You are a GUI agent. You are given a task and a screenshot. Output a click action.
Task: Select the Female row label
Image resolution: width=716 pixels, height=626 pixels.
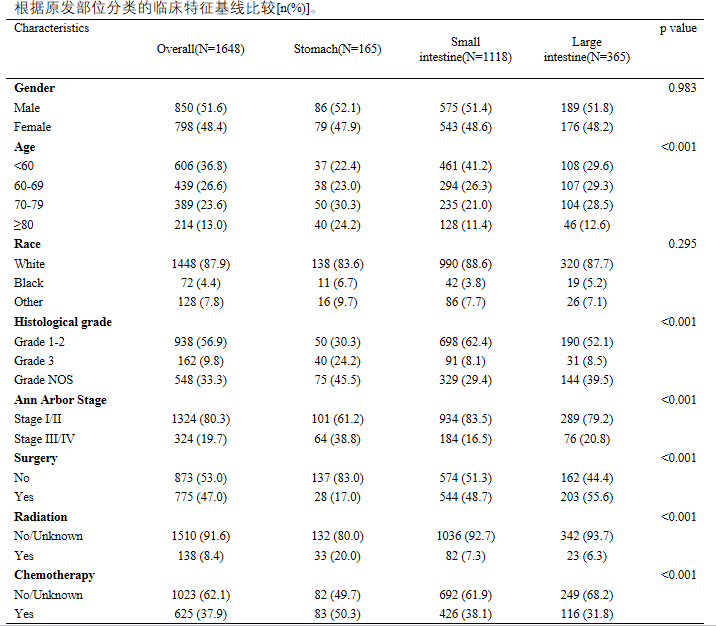[x=32, y=127]
